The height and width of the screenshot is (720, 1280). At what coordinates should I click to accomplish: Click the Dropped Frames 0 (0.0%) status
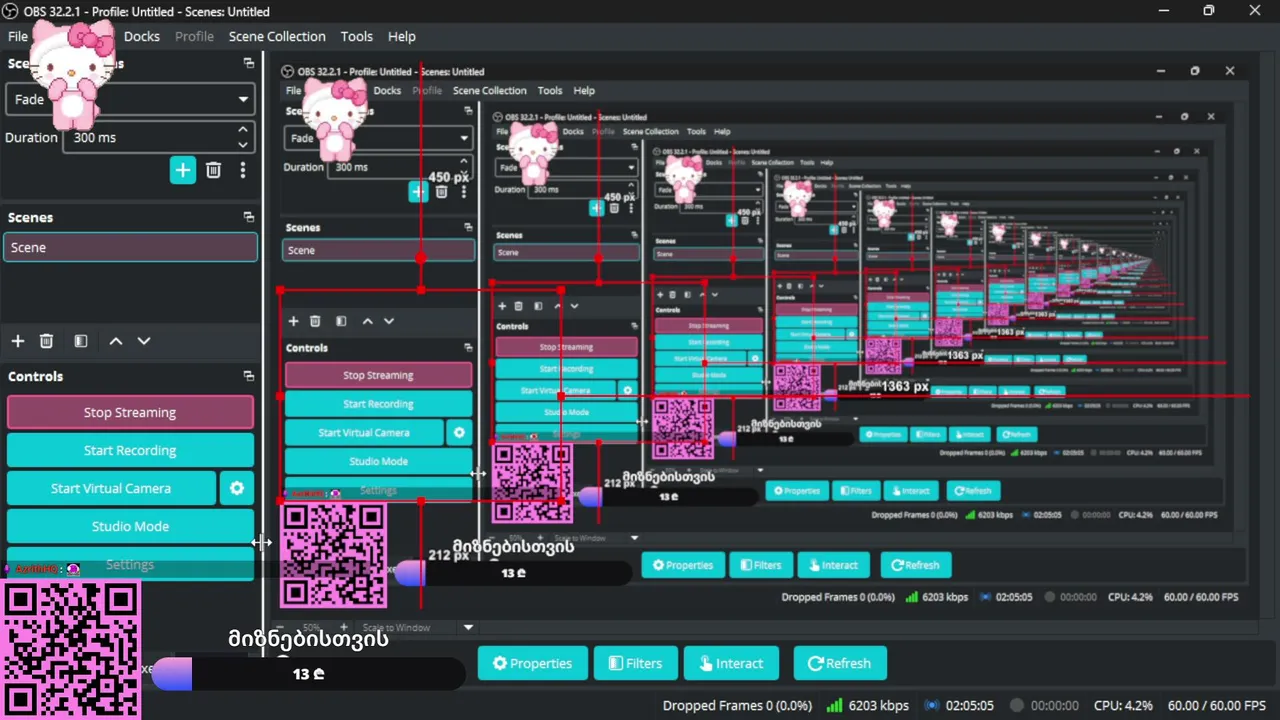[737, 705]
